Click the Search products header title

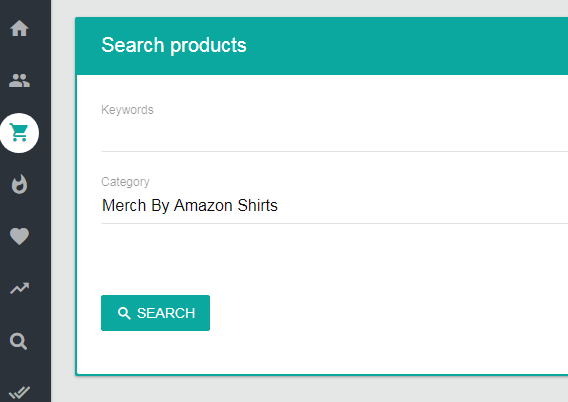click(174, 45)
